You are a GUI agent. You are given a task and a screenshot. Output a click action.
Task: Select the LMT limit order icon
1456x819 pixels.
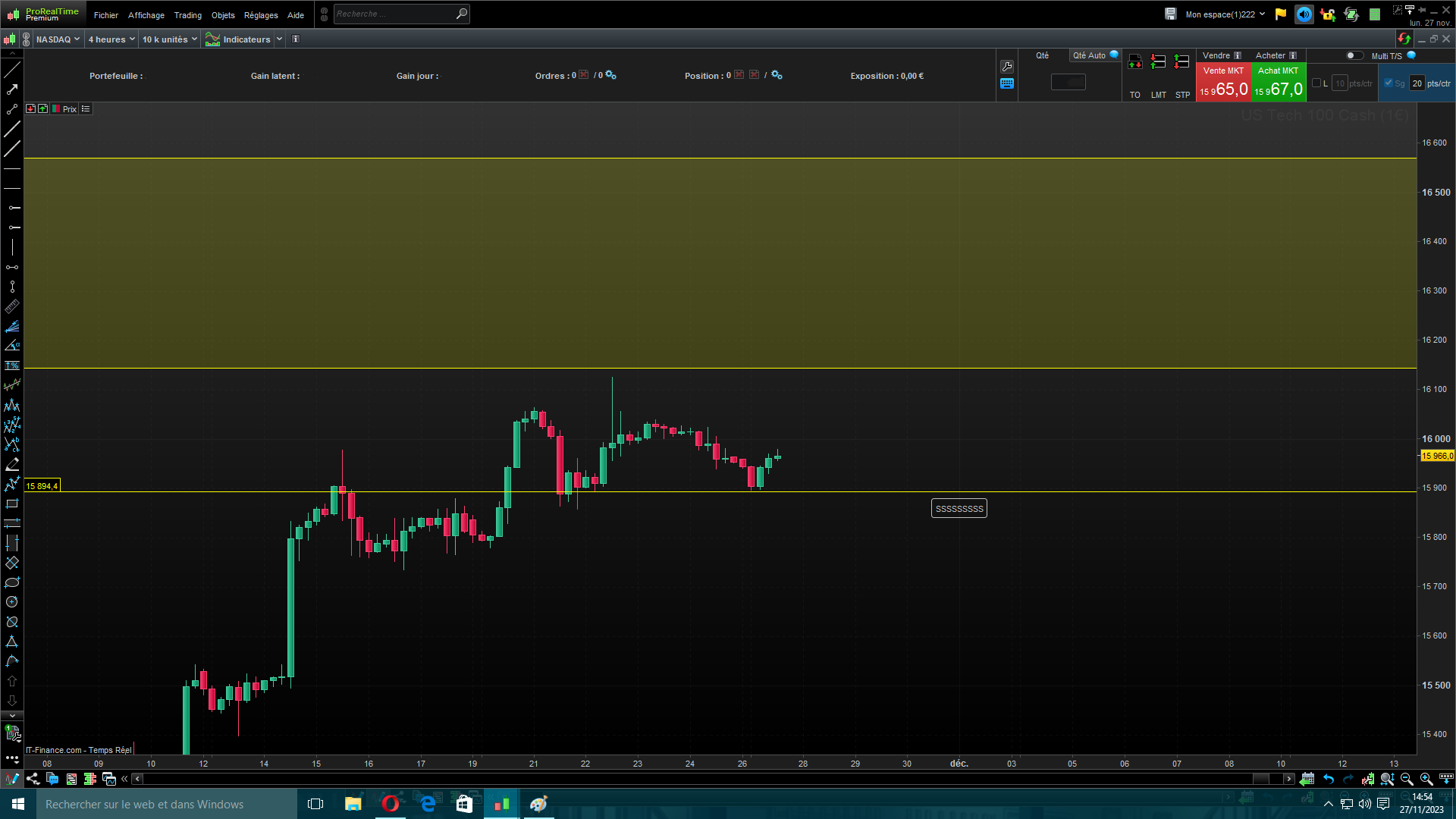pos(1158,62)
